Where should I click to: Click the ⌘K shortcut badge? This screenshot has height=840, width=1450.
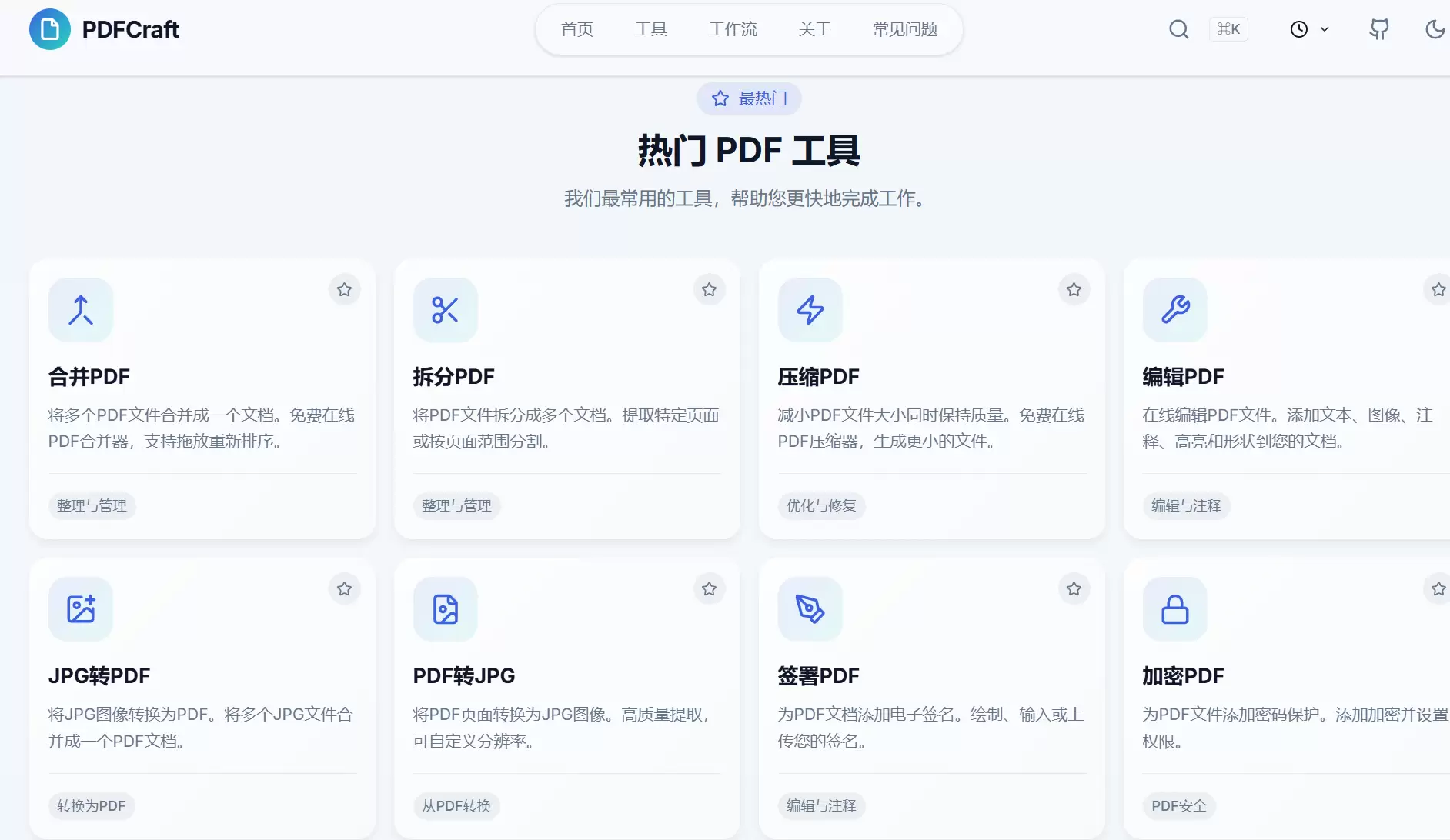[1228, 29]
